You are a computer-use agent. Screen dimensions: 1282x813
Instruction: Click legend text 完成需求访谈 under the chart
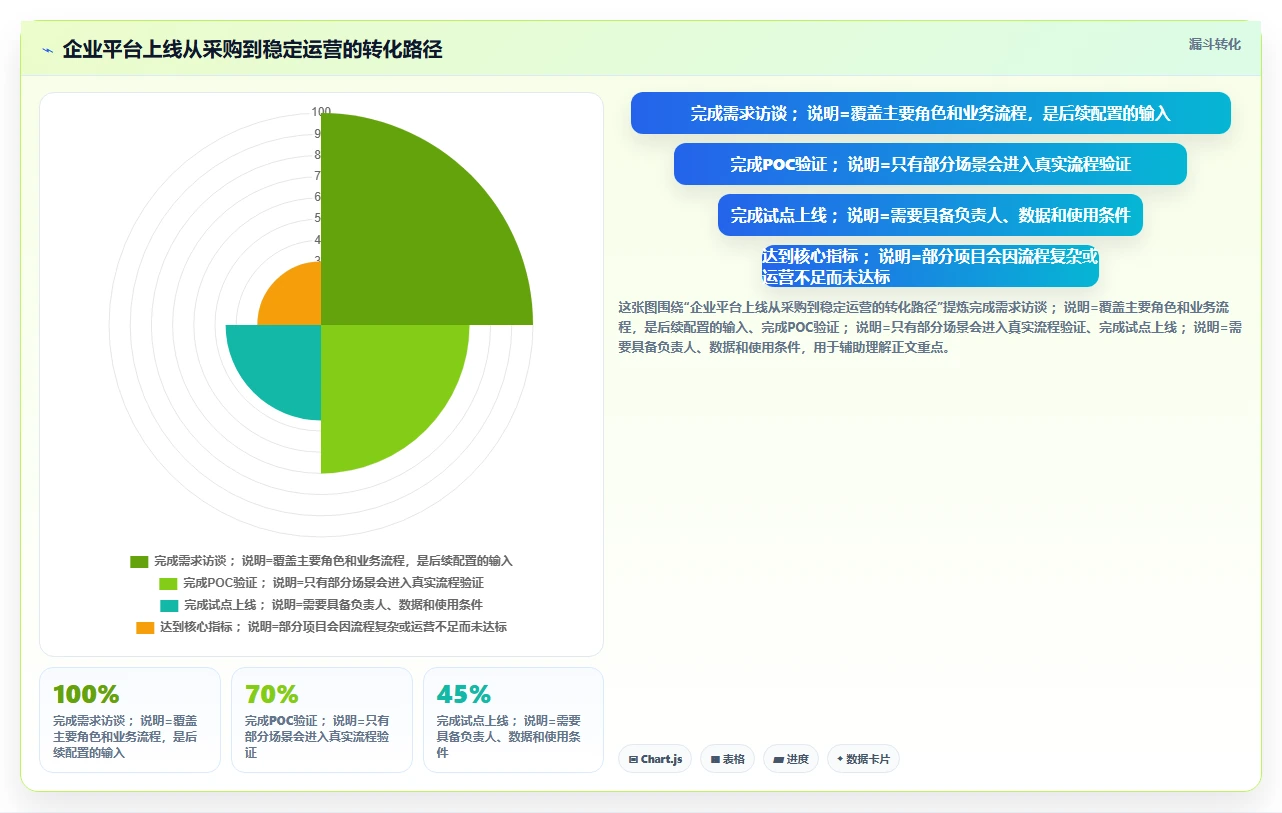(x=333, y=561)
